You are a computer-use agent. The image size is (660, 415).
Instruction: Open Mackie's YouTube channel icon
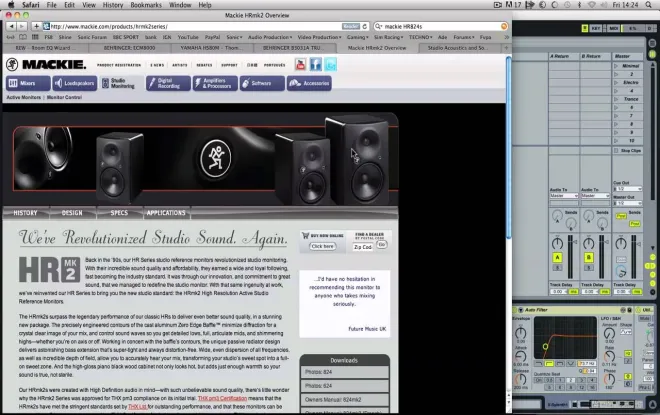(301, 64)
